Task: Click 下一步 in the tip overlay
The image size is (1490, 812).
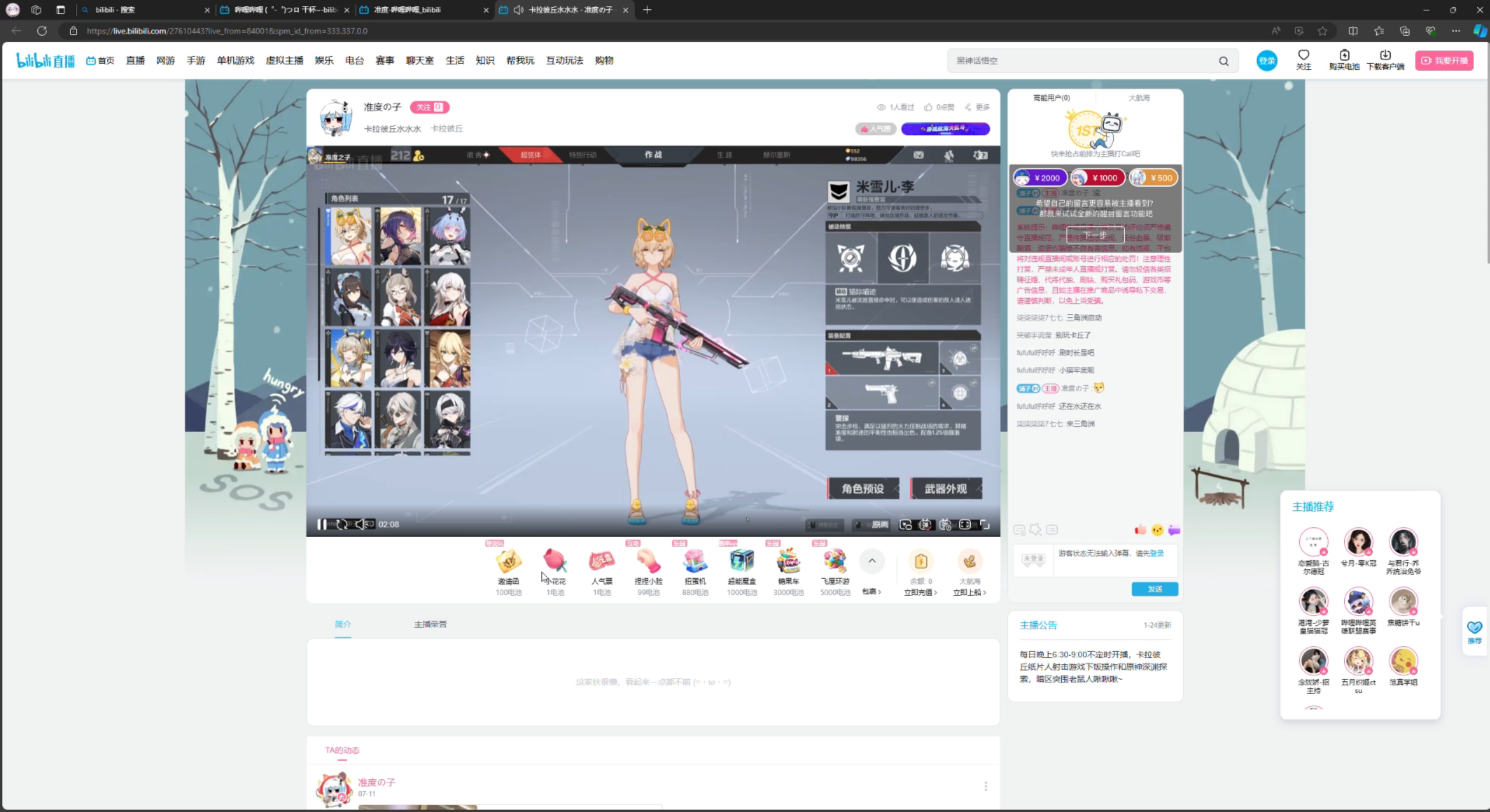Action: (x=1095, y=235)
